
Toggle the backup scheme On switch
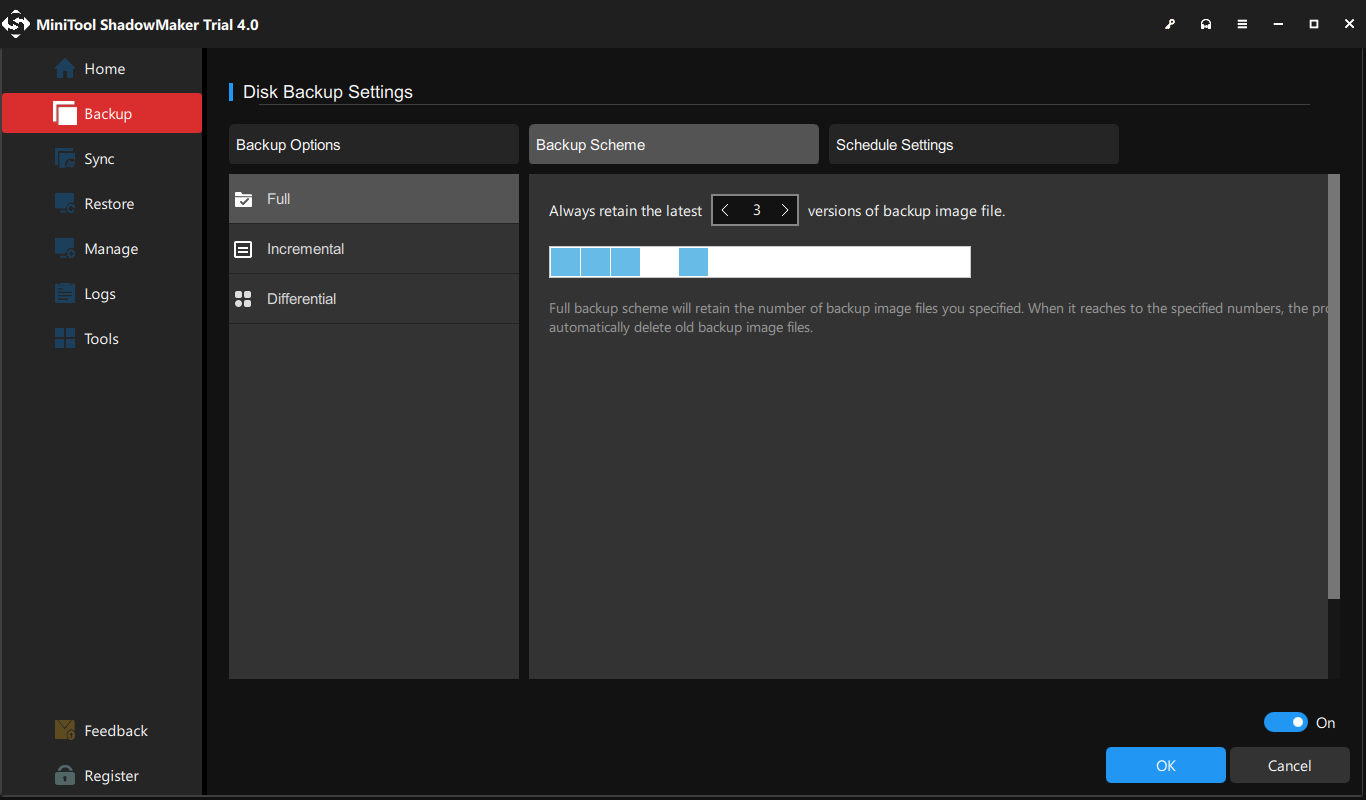pos(1286,722)
